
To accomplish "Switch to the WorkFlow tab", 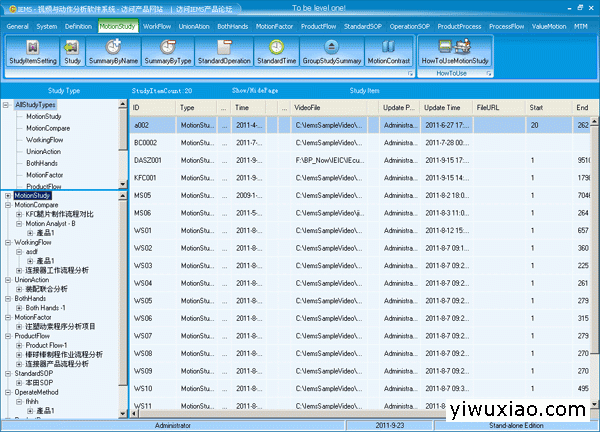I will click(157, 26).
